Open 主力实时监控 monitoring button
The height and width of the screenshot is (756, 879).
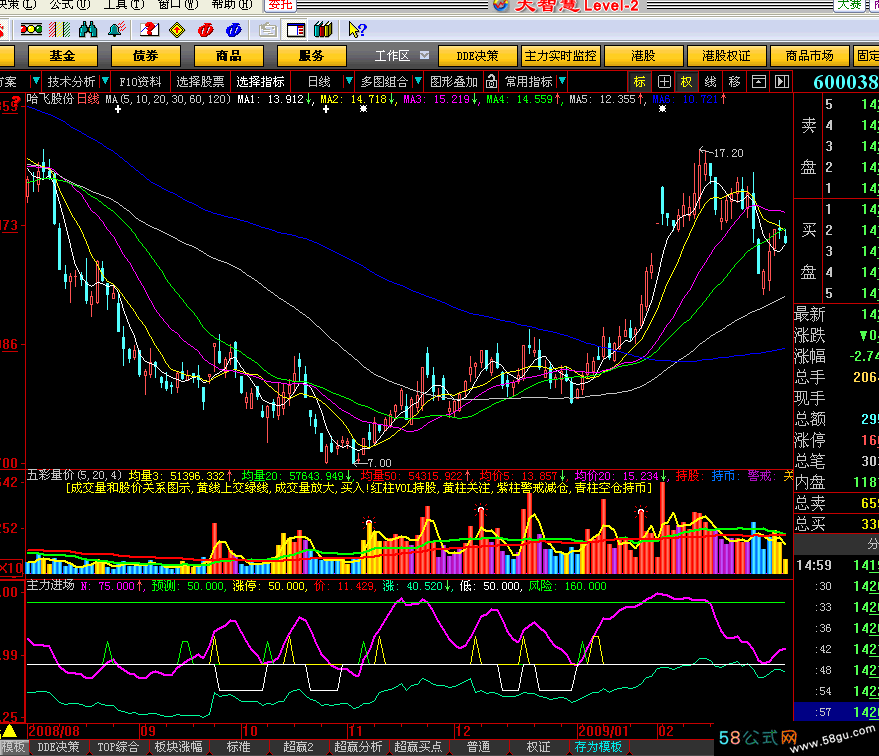click(x=561, y=55)
